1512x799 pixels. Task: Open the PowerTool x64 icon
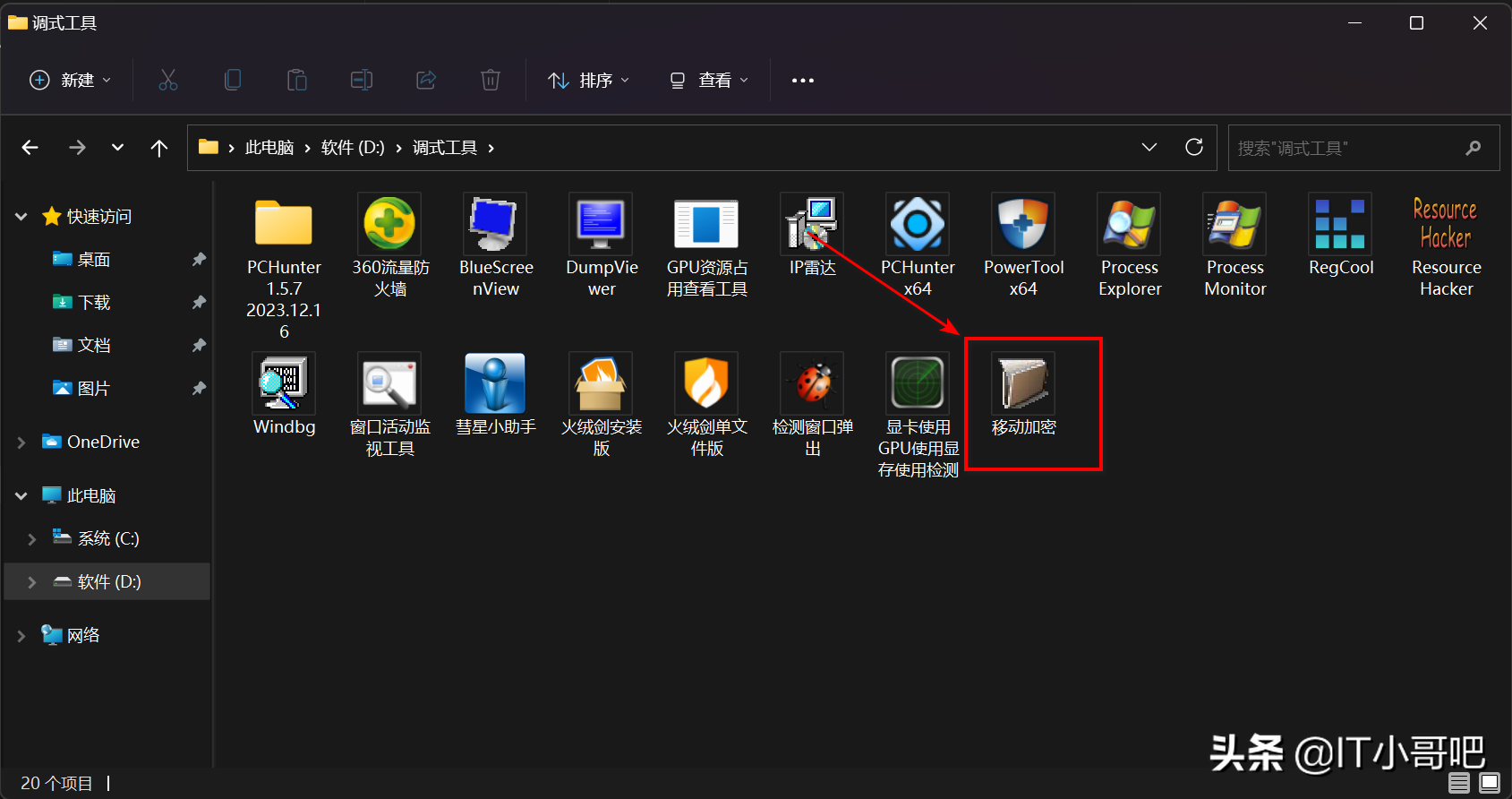[x=1023, y=225]
